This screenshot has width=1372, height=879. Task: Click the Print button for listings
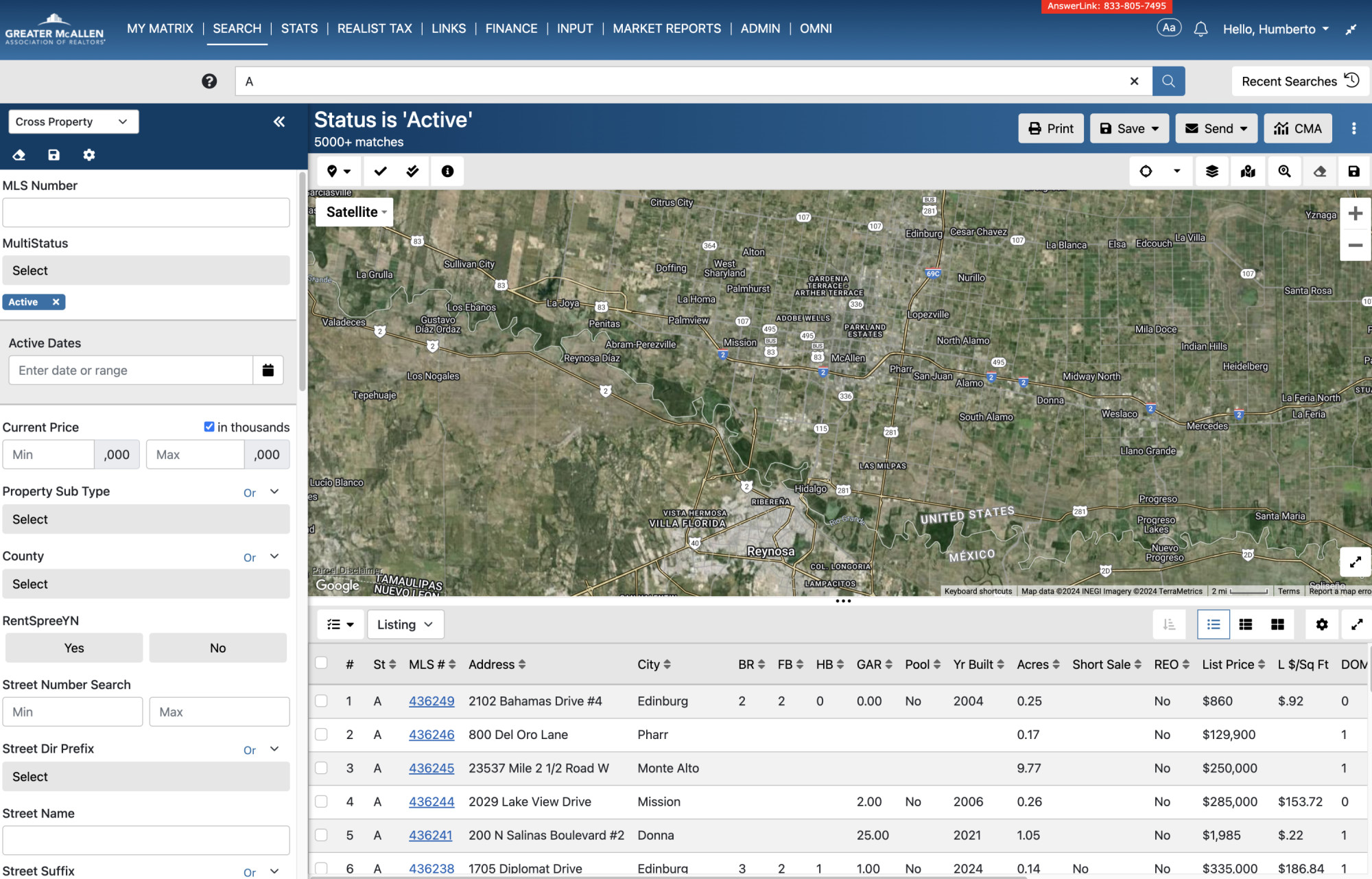1050,128
